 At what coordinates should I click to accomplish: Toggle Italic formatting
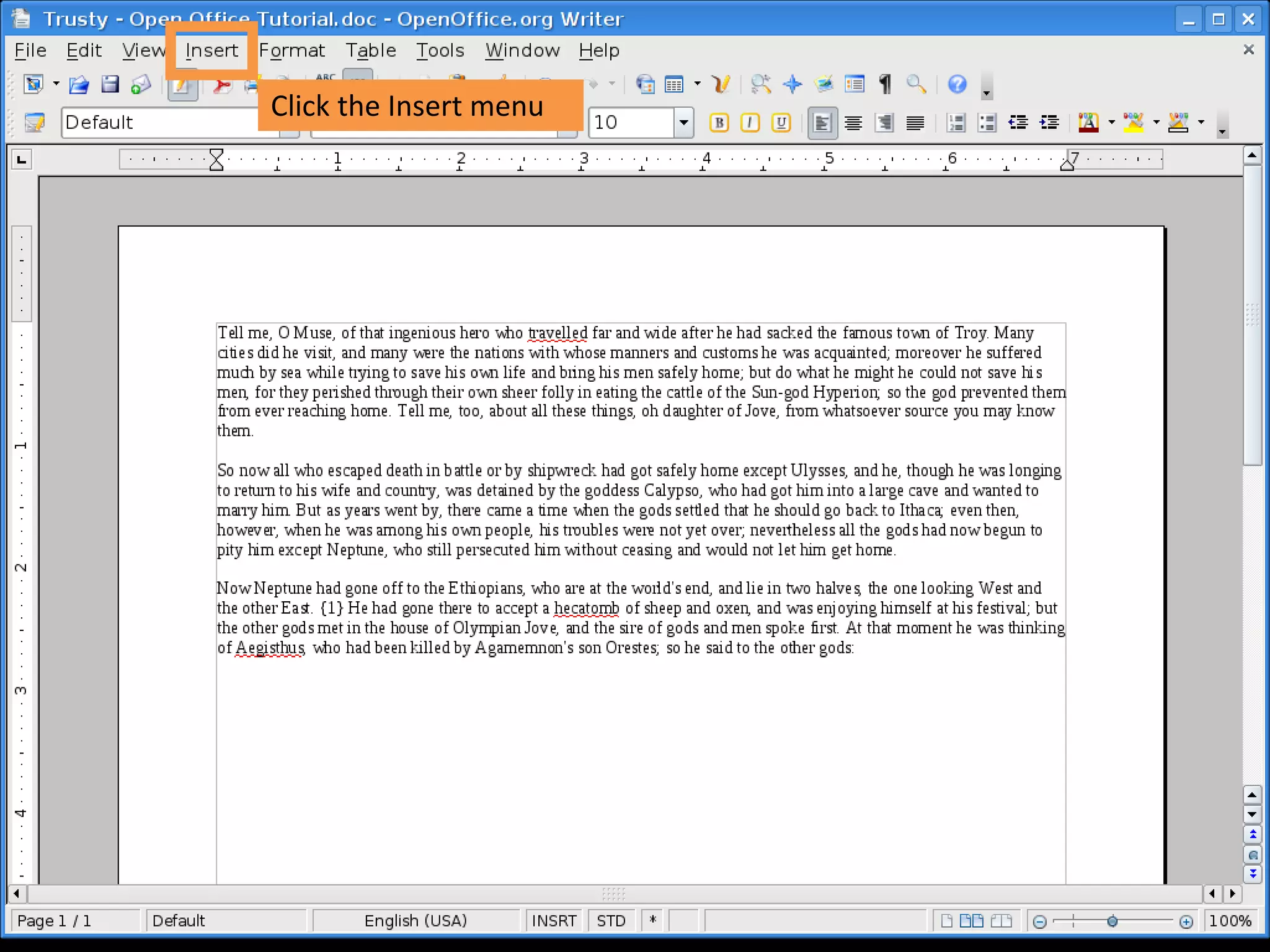click(x=750, y=123)
